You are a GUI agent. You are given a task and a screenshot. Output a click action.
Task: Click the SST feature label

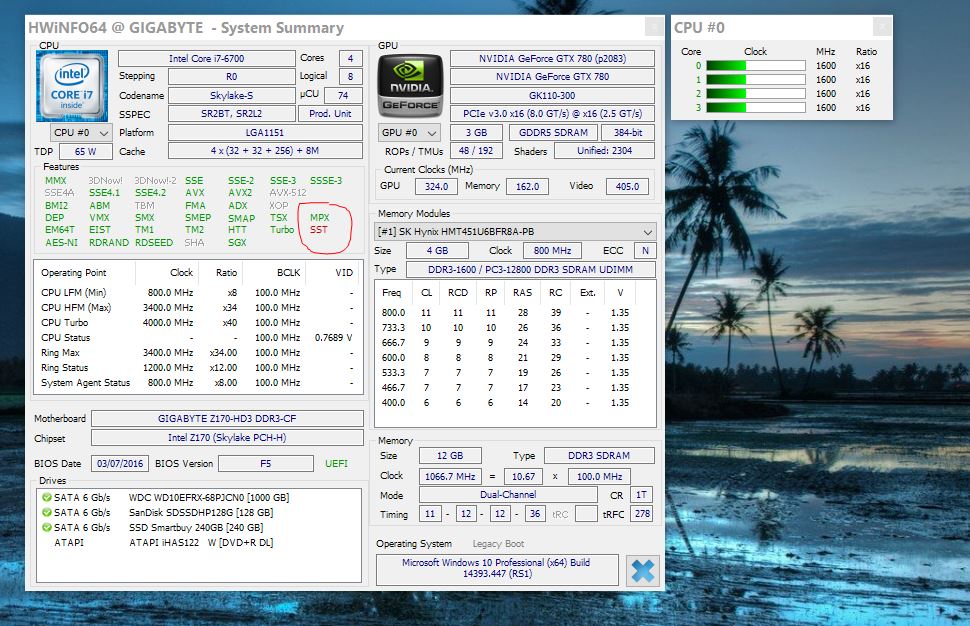click(x=319, y=229)
